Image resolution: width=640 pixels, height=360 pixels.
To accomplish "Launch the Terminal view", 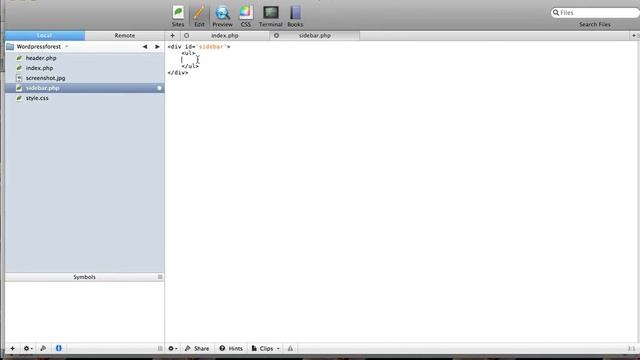I will pyautogui.click(x=271, y=16).
